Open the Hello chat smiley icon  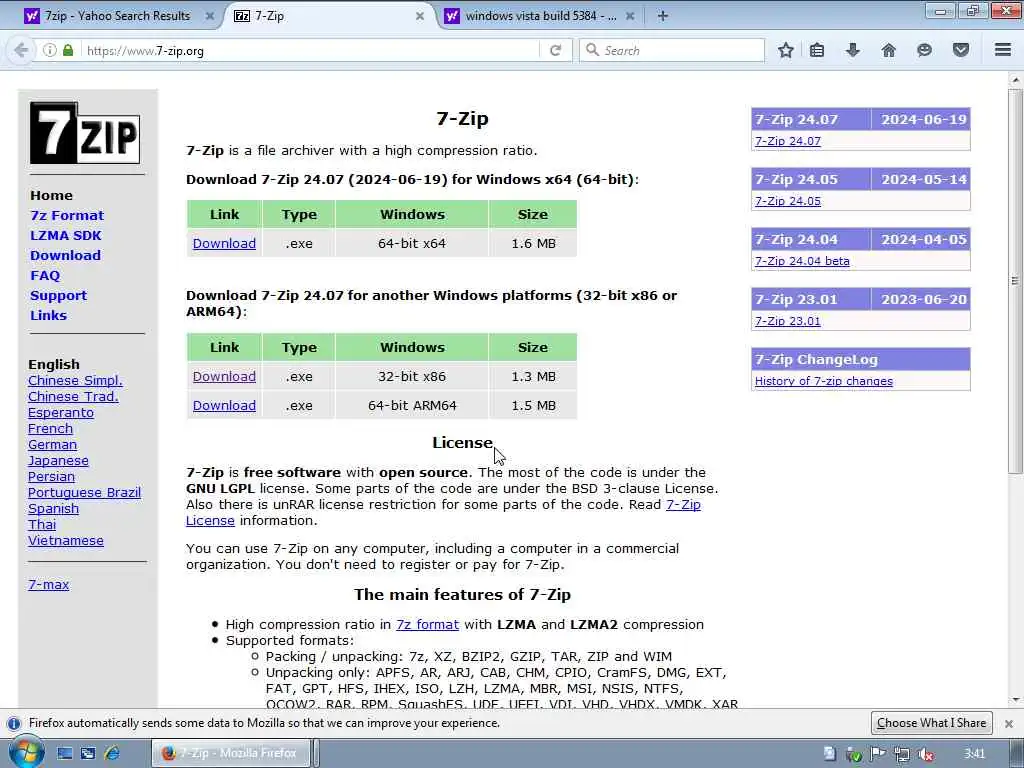point(924,50)
